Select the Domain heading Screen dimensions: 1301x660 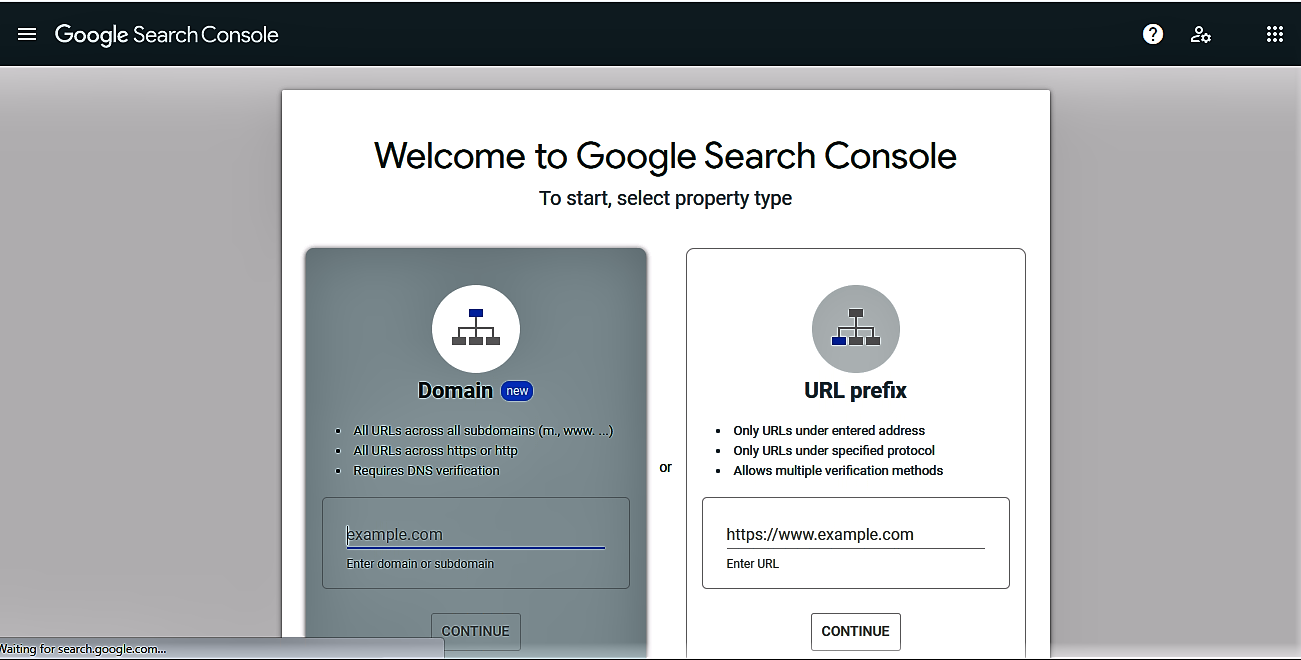[x=455, y=390]
